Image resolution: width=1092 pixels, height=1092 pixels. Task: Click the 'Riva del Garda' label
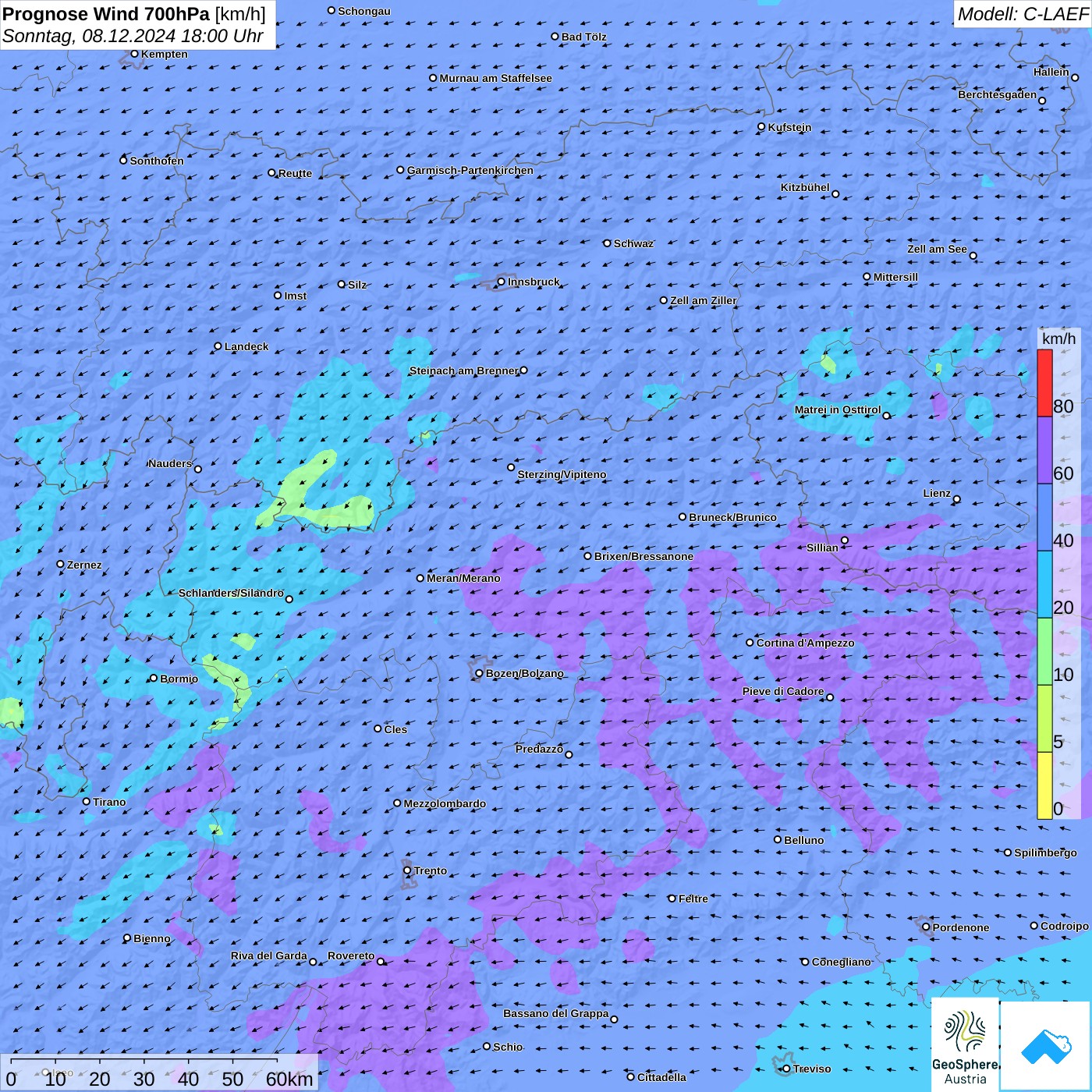point(269,955)
